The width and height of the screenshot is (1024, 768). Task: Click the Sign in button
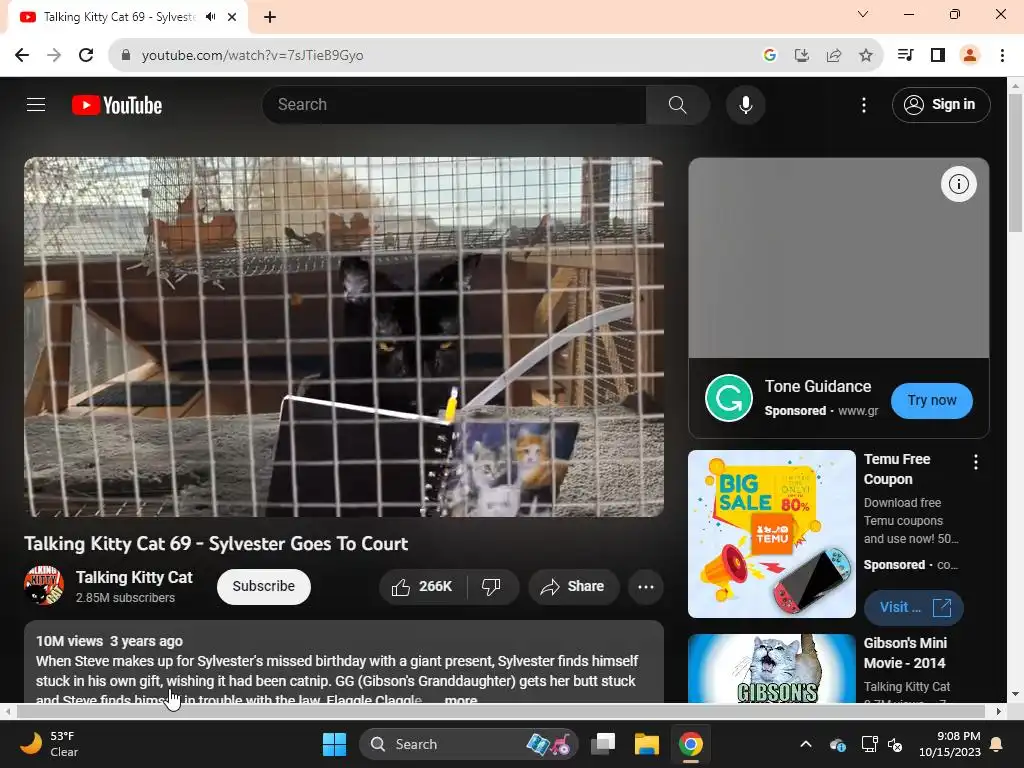(x=940, y=104)
